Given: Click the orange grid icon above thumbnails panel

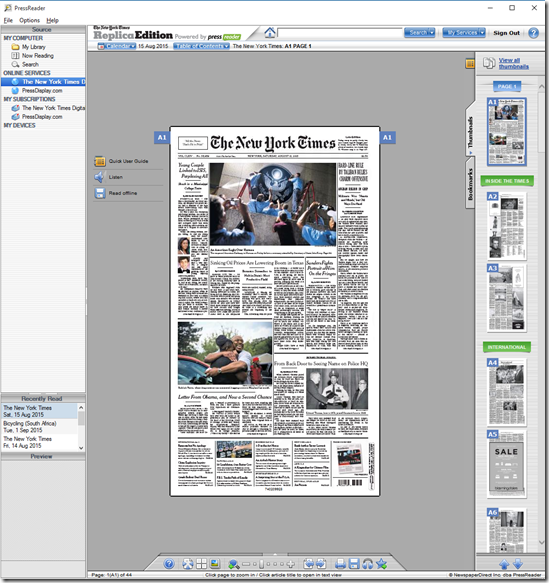Looking at the screenshot, I should tap(470, 64).
